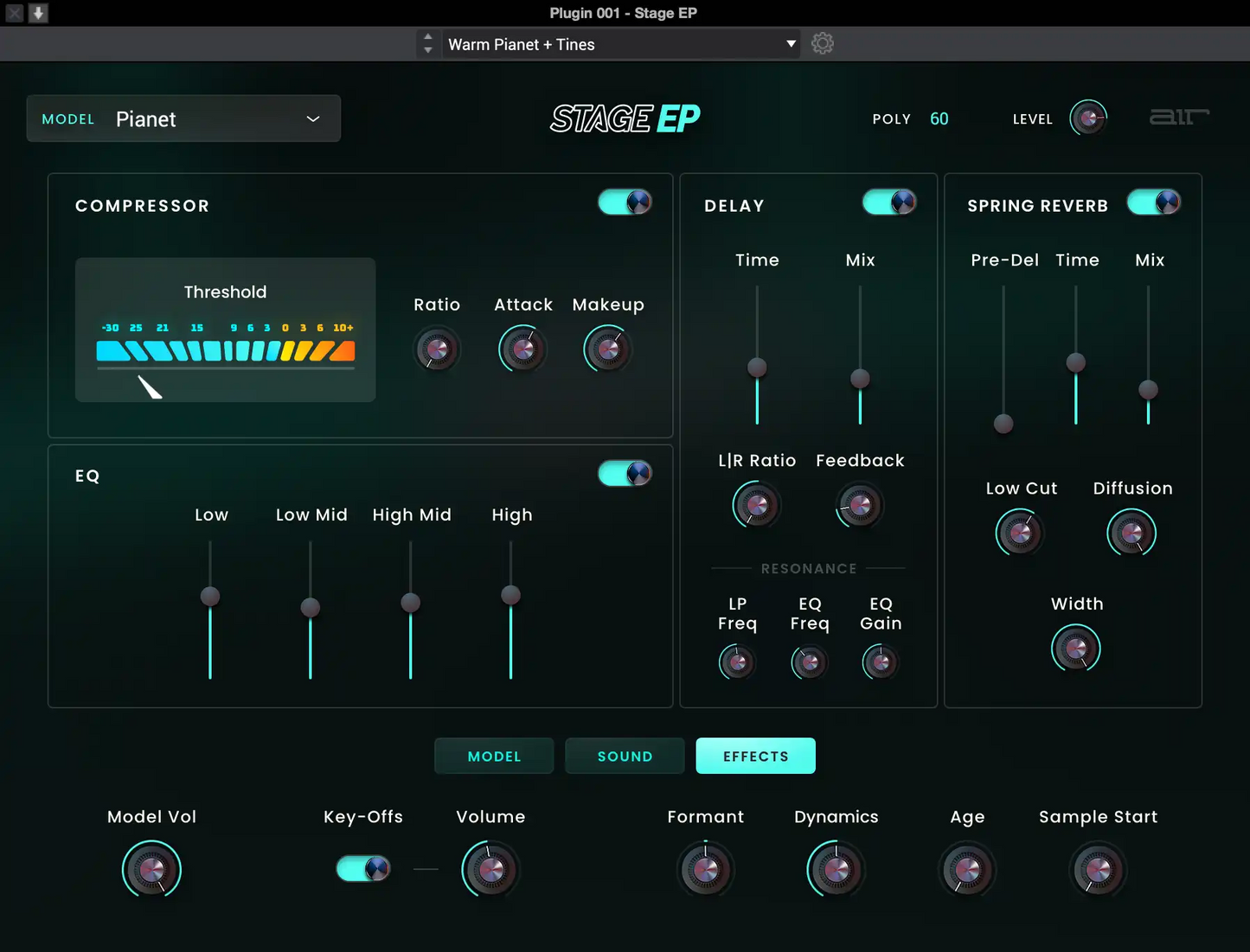The image size is (1250, 952).
Task: Open the plugin settings gear icon
Action: pyautogui.click(x=822, y=43)
